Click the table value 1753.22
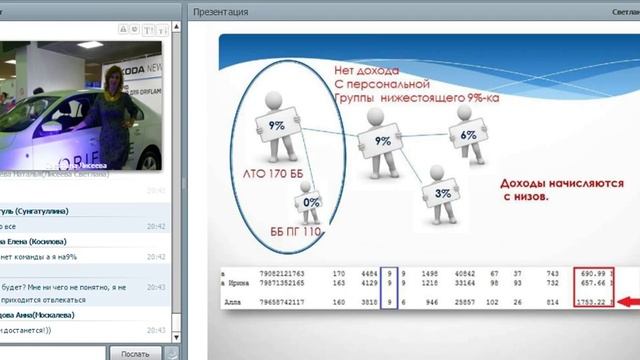The image size is (640, 360). [x=591, y=302]
